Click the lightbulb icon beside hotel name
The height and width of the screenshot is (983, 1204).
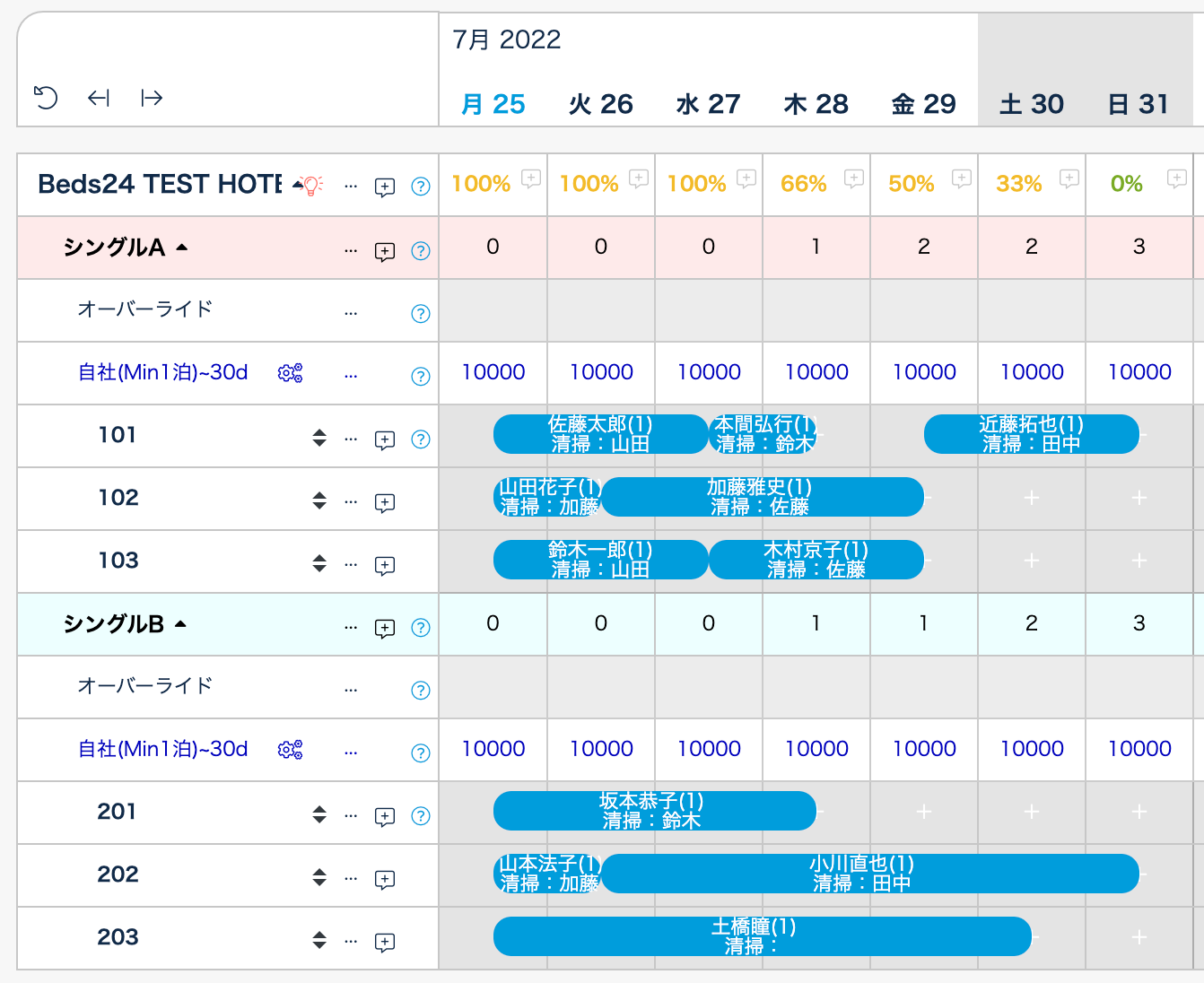[311, 186]
